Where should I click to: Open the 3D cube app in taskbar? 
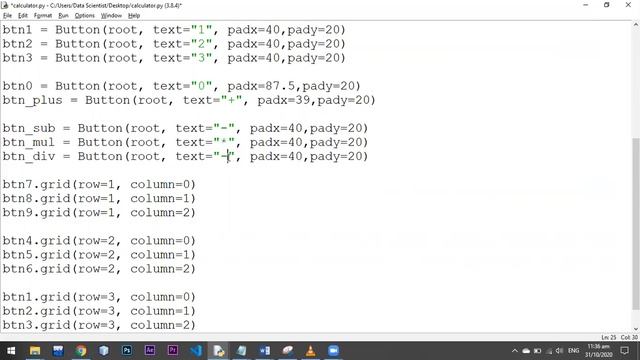pos(104,351)
